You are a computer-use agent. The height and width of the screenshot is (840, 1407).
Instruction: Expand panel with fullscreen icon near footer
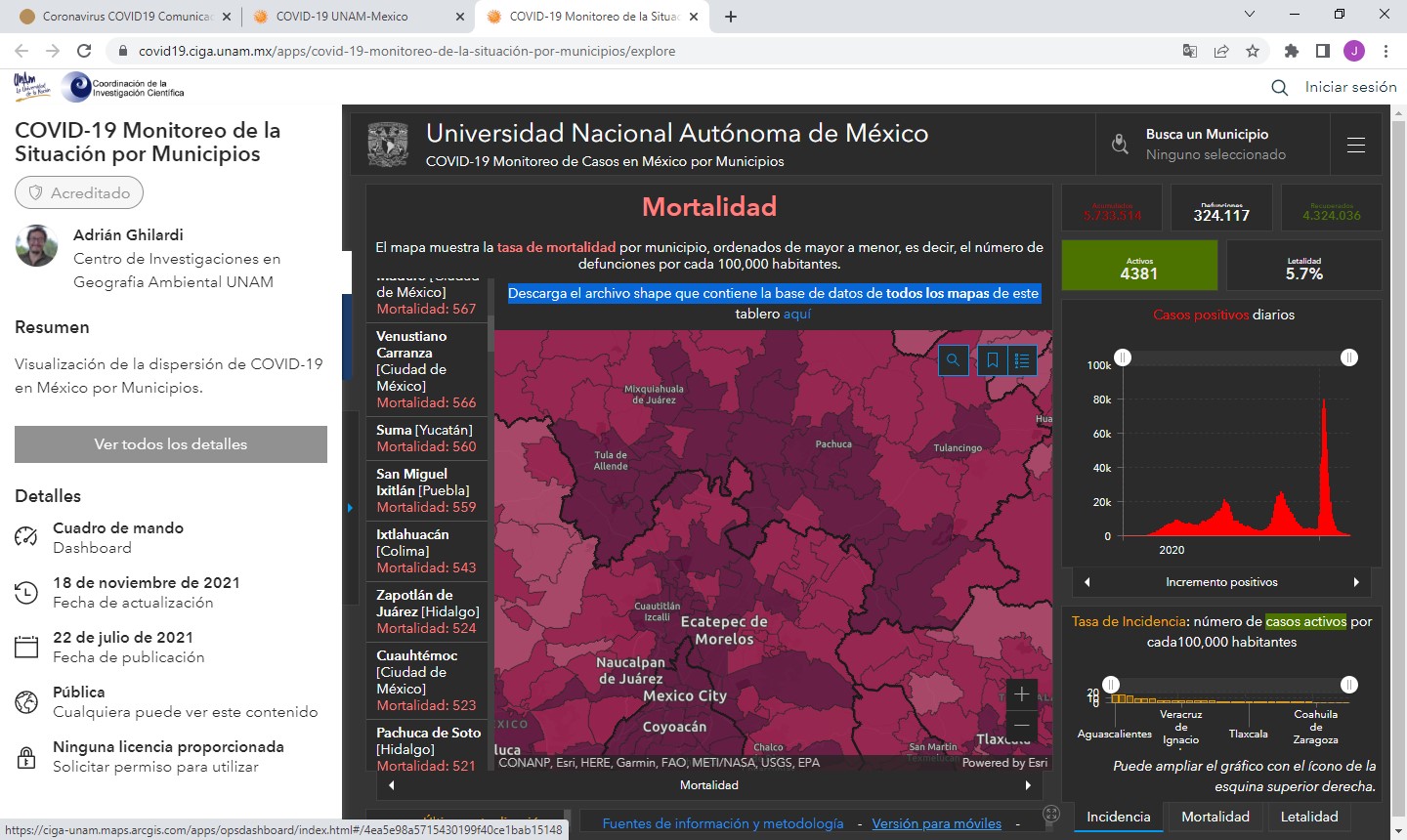(1051, 814)
